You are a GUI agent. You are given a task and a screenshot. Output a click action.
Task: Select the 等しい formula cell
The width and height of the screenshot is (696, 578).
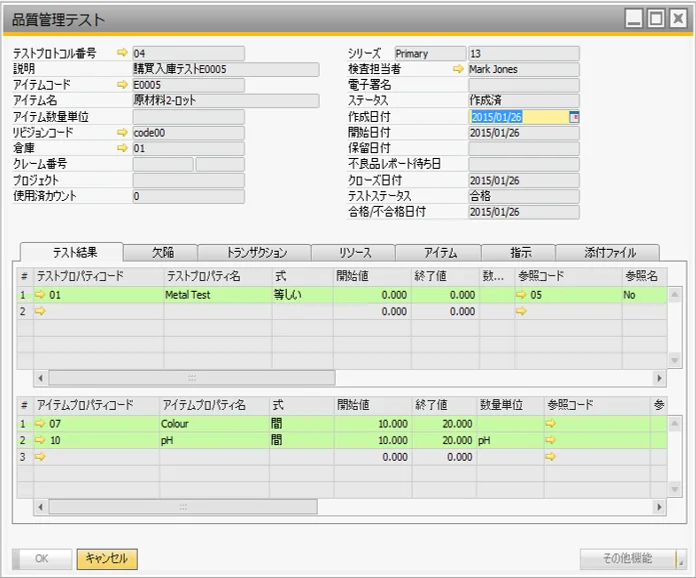pos(303,295)
